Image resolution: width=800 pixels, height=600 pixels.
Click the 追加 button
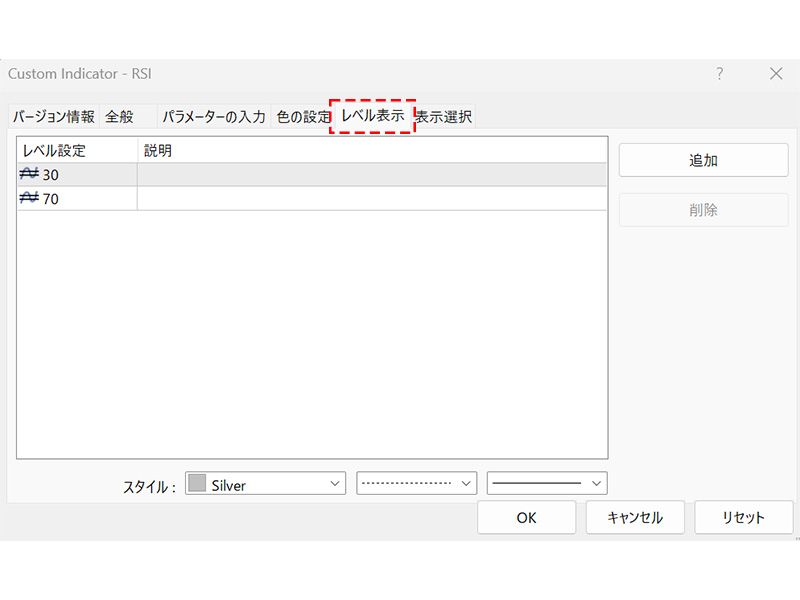point(703,160)
